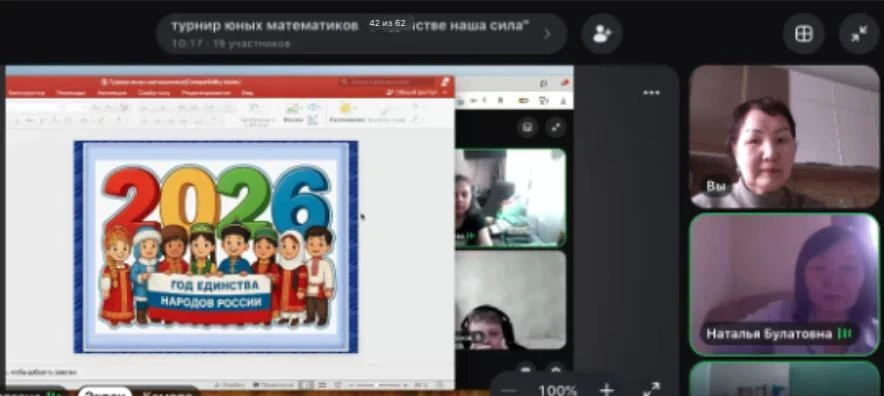Collapse the PowerPoint ribbon with chevron

pos(445,92)
